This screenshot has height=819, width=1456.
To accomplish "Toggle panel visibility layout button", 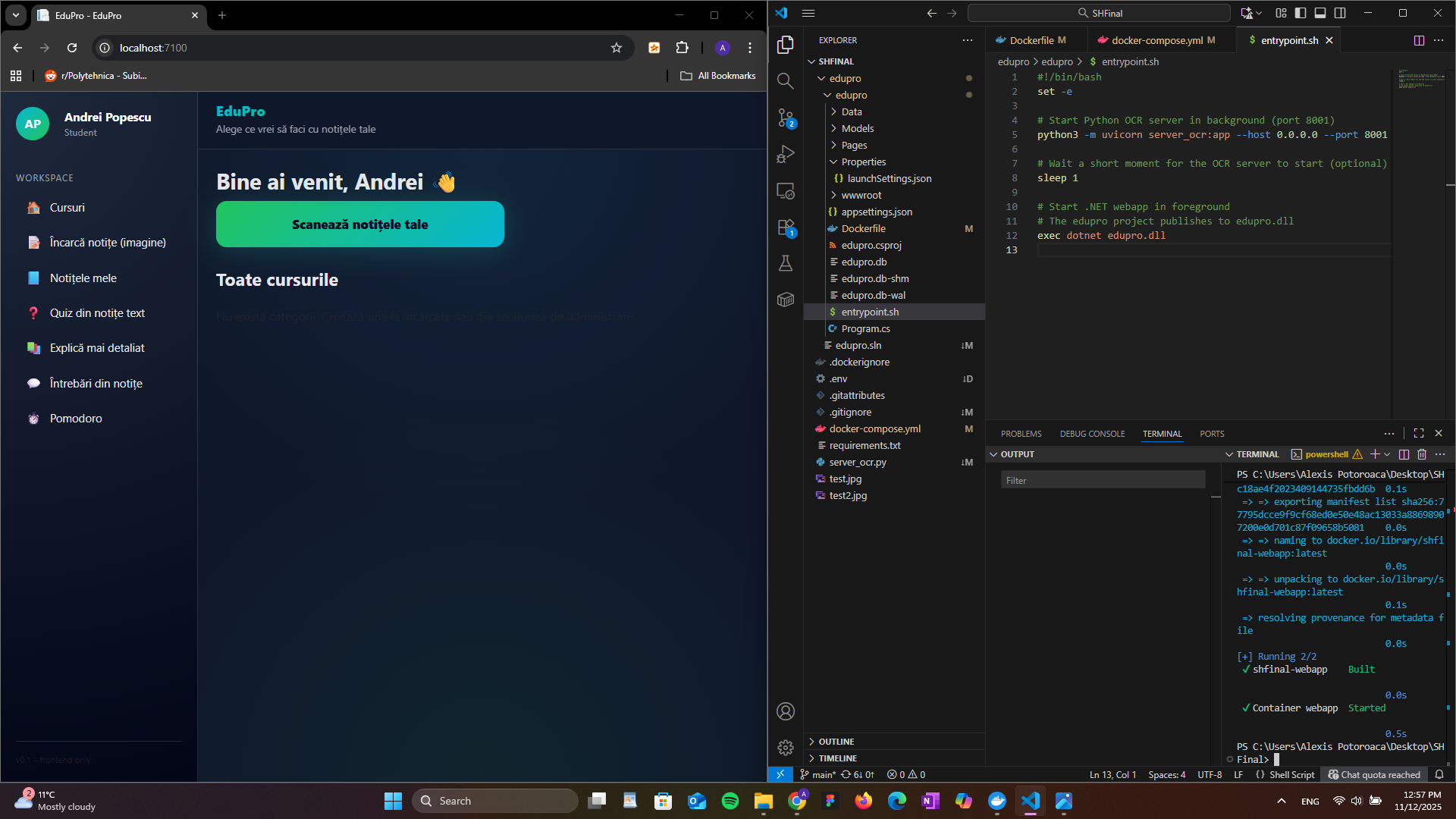I will 1320,13.
